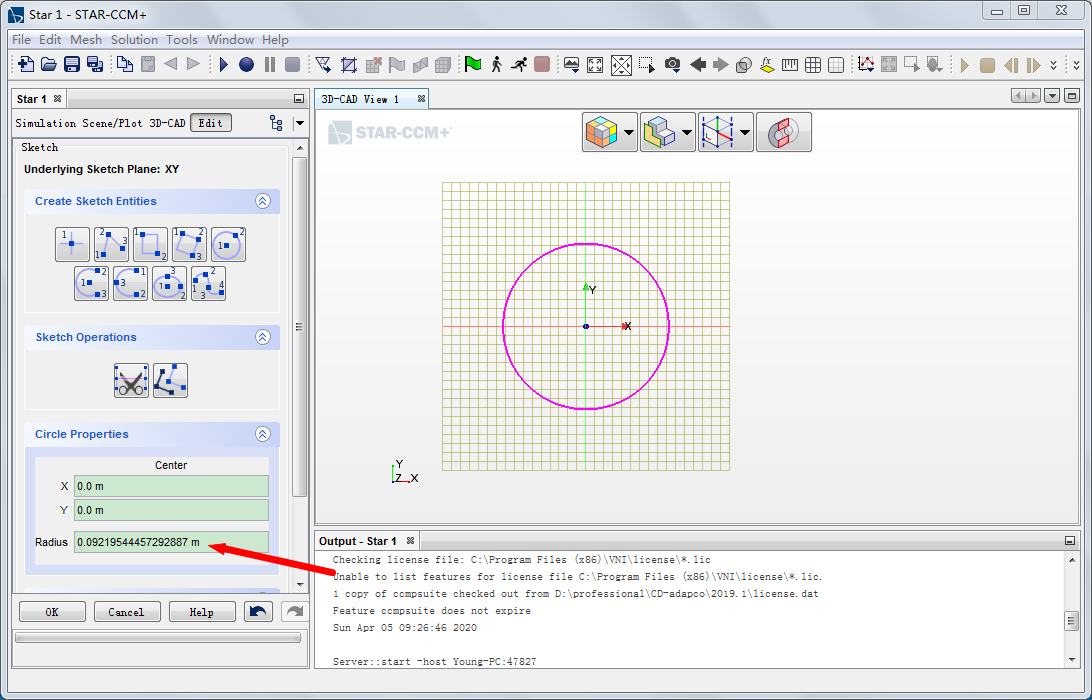This screenshot has height=700, width=1092.
Task: Select the three-point circular arc tool
Action: point(130,283)
